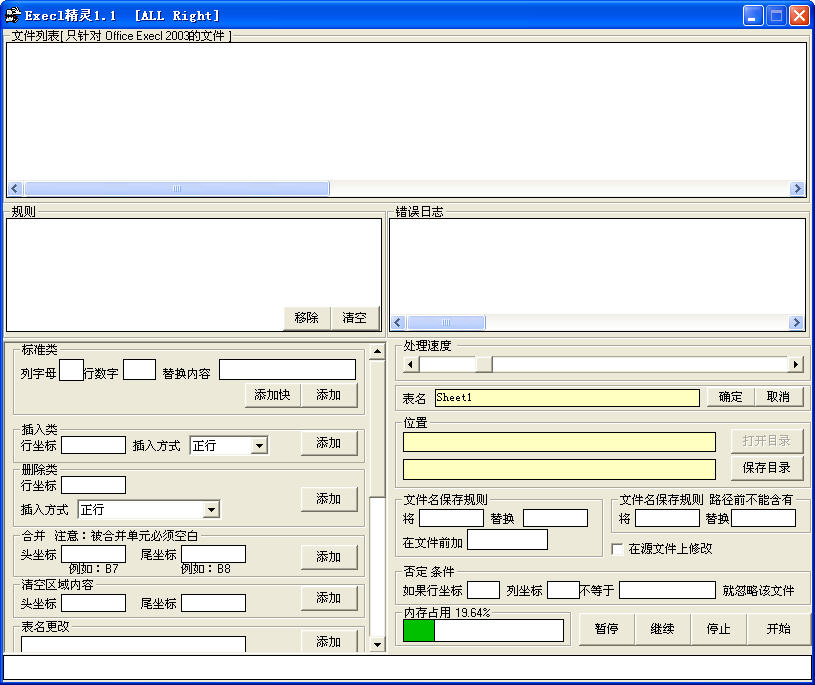This screenshot has width=815, height=685.
Task: Maximize the Excel精灵 window
Action: tap(776, 15)
